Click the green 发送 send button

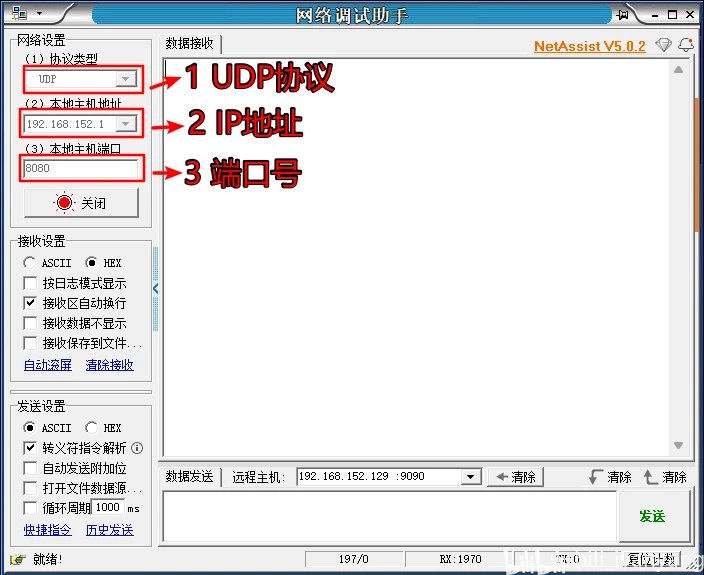pyautogui.click(x=653, y=516)
